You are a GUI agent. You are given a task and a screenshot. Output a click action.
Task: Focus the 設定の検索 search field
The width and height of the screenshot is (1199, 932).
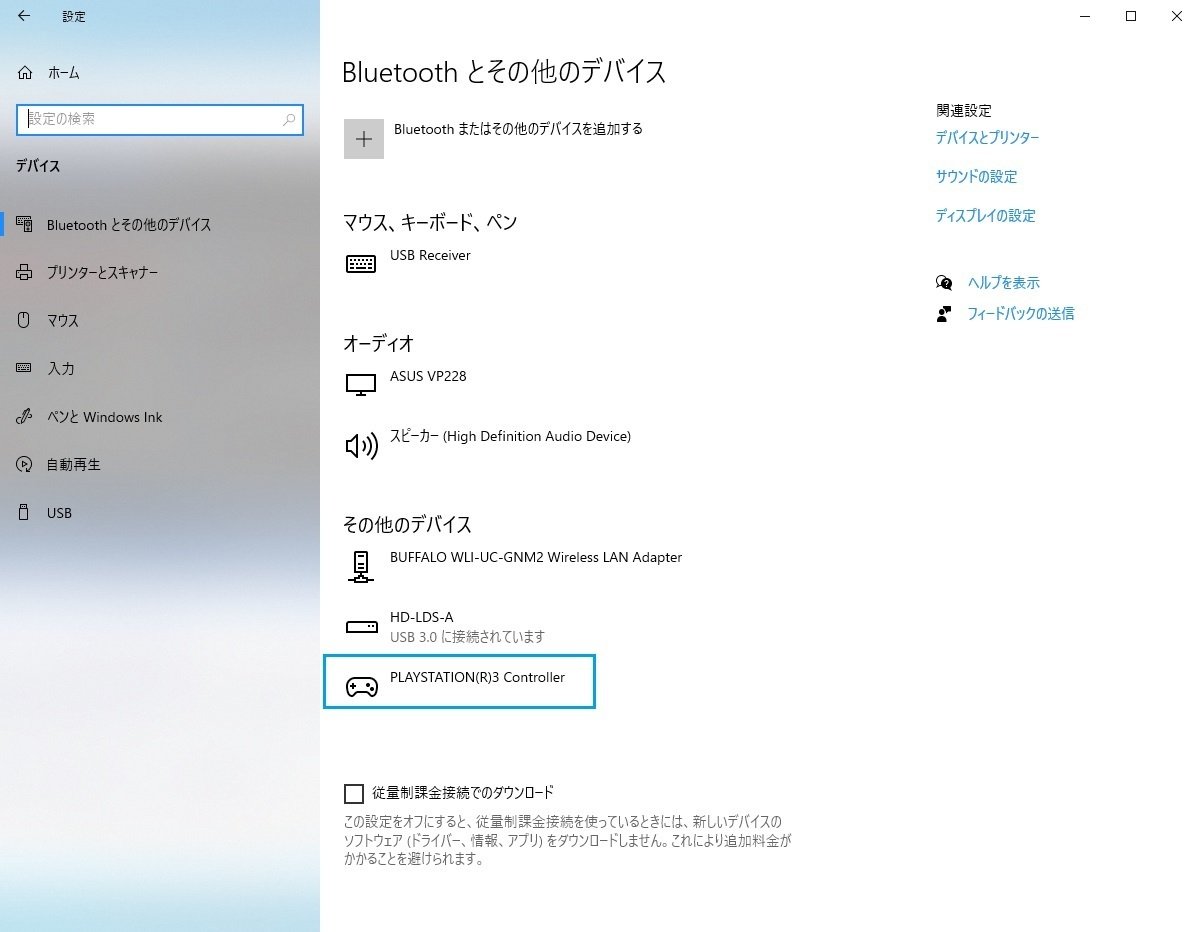click(160, 119)
